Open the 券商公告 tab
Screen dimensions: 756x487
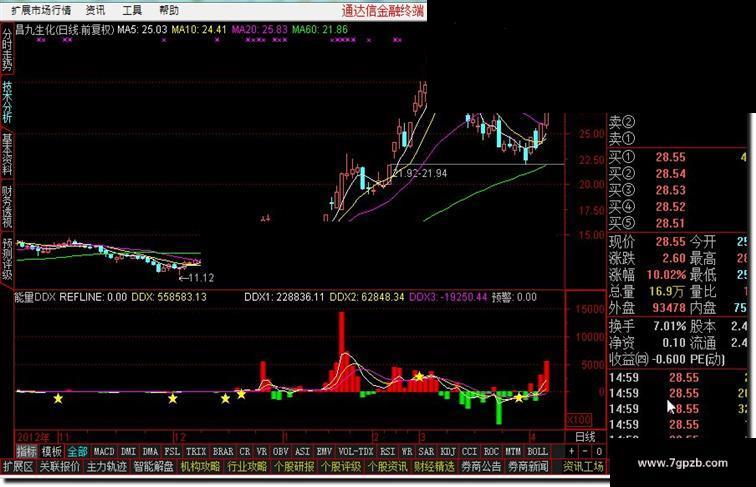(481, 467)
